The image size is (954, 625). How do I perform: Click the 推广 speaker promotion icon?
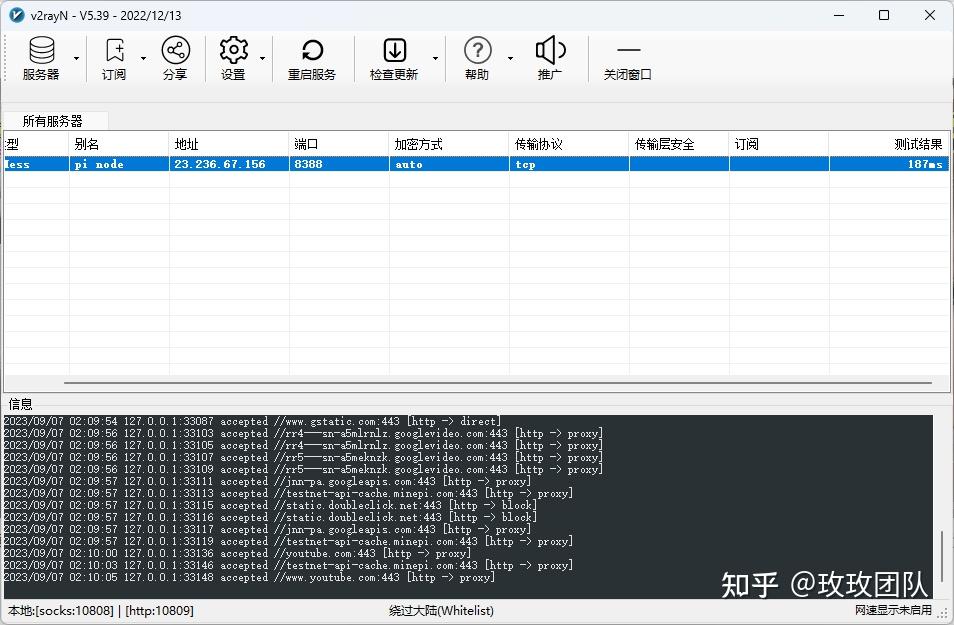coord(551,50)
